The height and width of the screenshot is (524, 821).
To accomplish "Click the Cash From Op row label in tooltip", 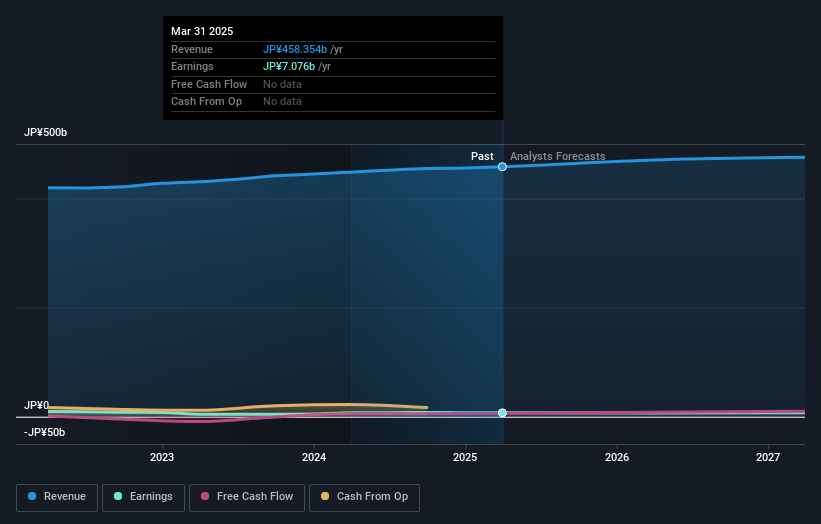I will click(206, 102).
